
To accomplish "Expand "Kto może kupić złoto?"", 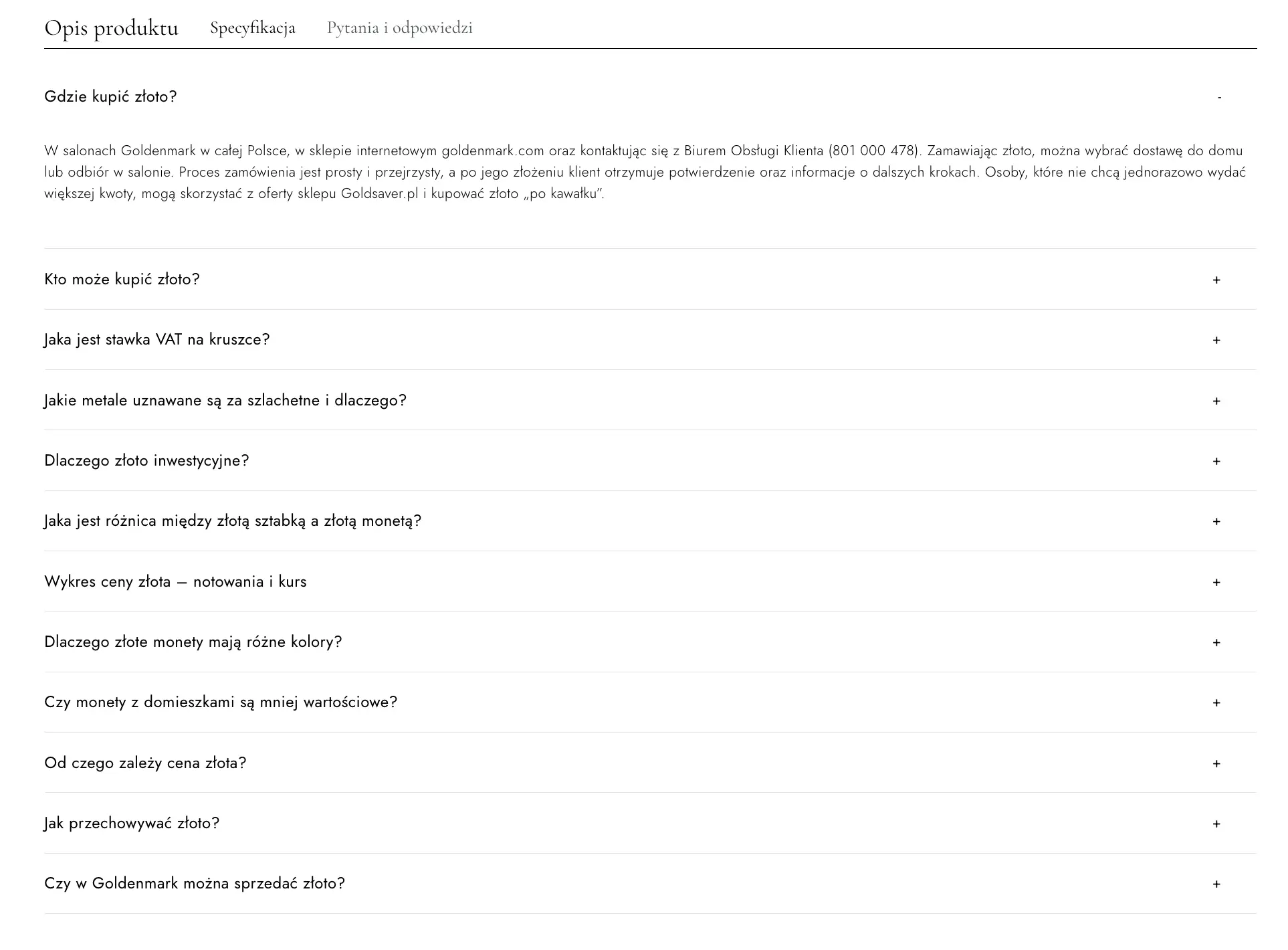I will (x=1216, y=280).
